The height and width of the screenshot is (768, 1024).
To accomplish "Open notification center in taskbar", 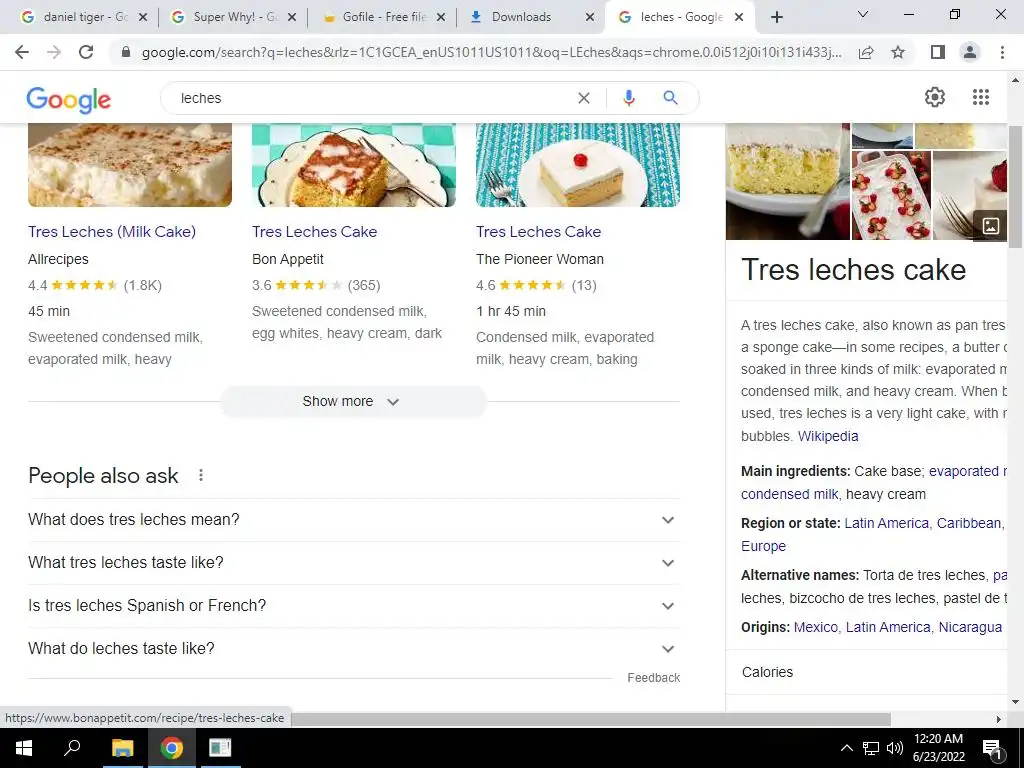I will pos(992,748).
